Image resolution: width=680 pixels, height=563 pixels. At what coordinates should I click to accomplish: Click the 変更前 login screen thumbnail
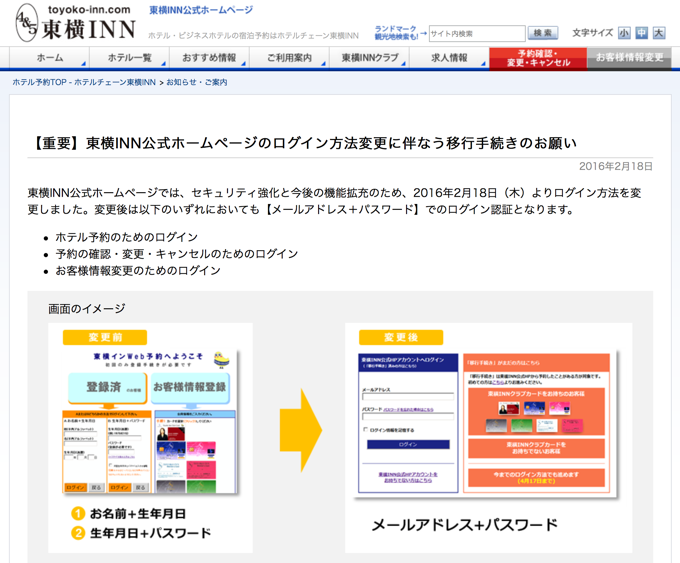click(x=150, y=421)
